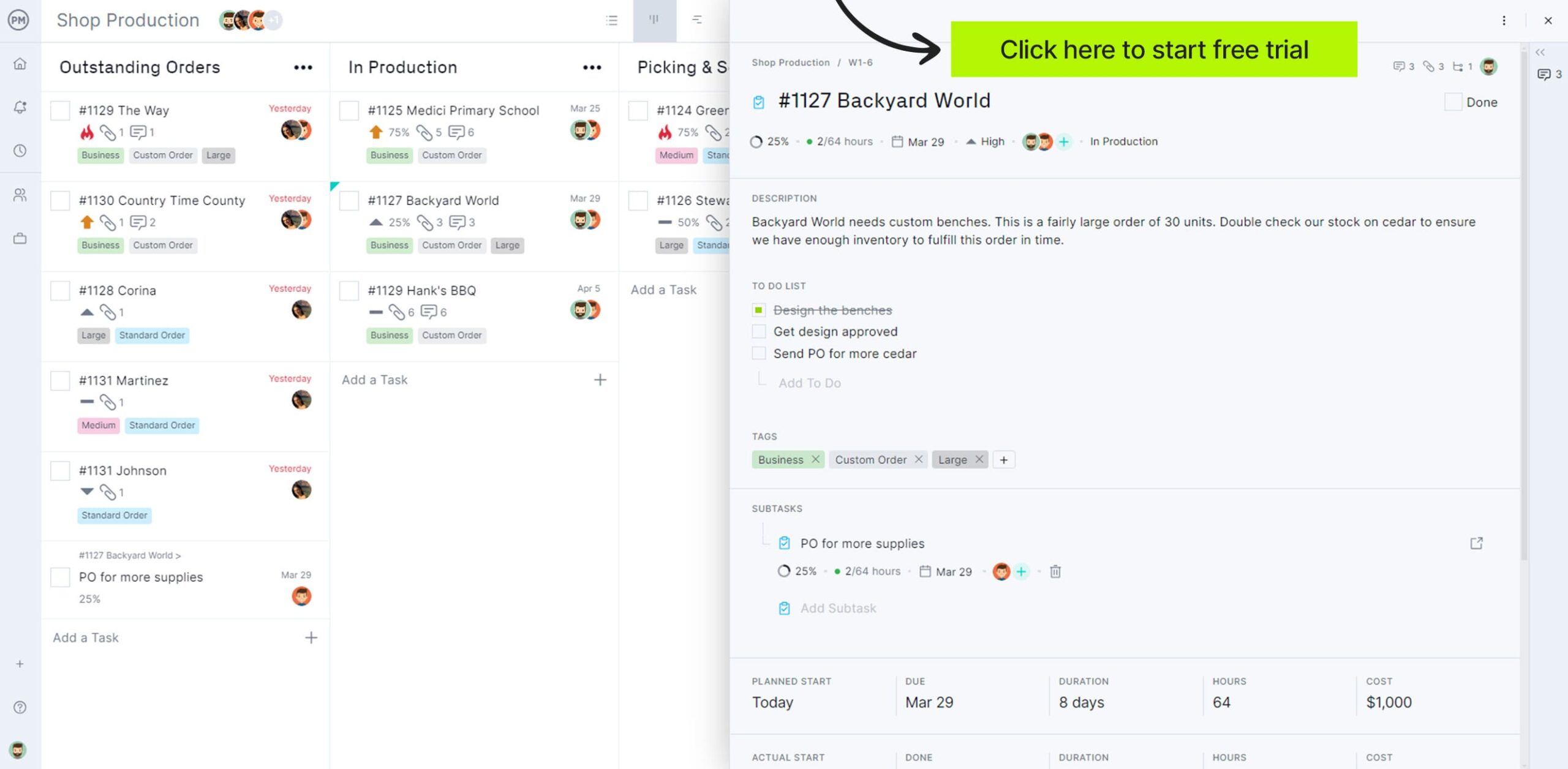This screenshot has height=769, width=1568.
Task: Check the Design the benches completed to-do item
Action: pyautogui.click(x=758, y=309)
